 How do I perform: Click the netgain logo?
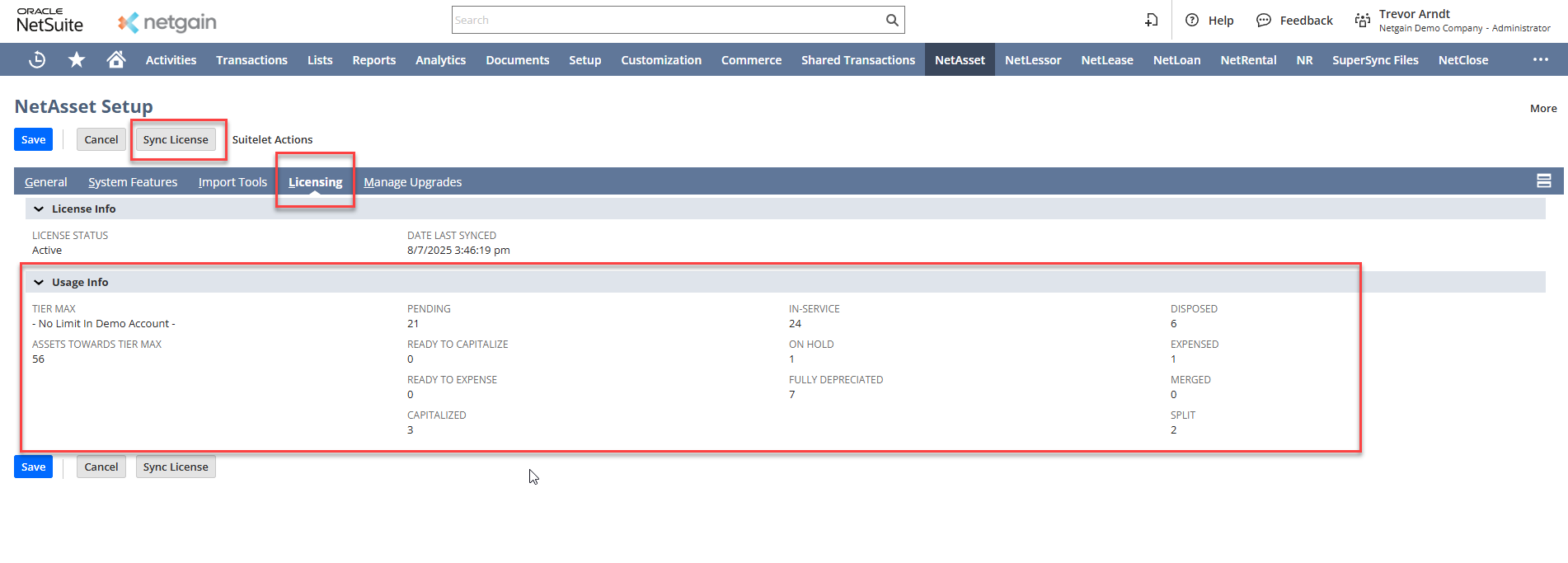(x=167, y=22)
